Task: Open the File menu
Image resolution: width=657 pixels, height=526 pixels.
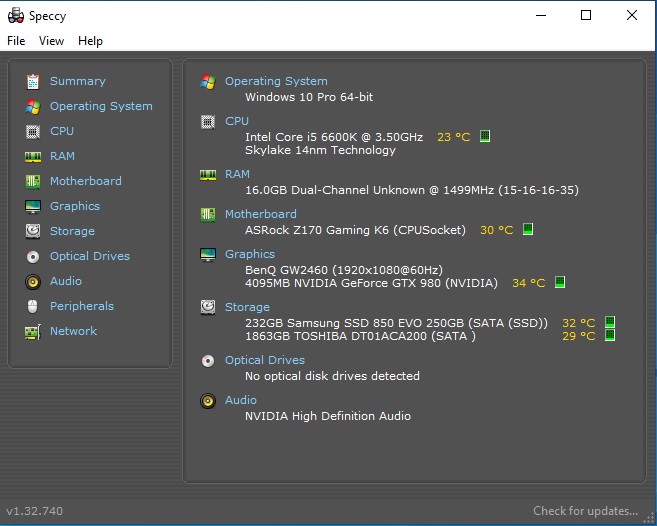Action: click(x=16, y=41)
